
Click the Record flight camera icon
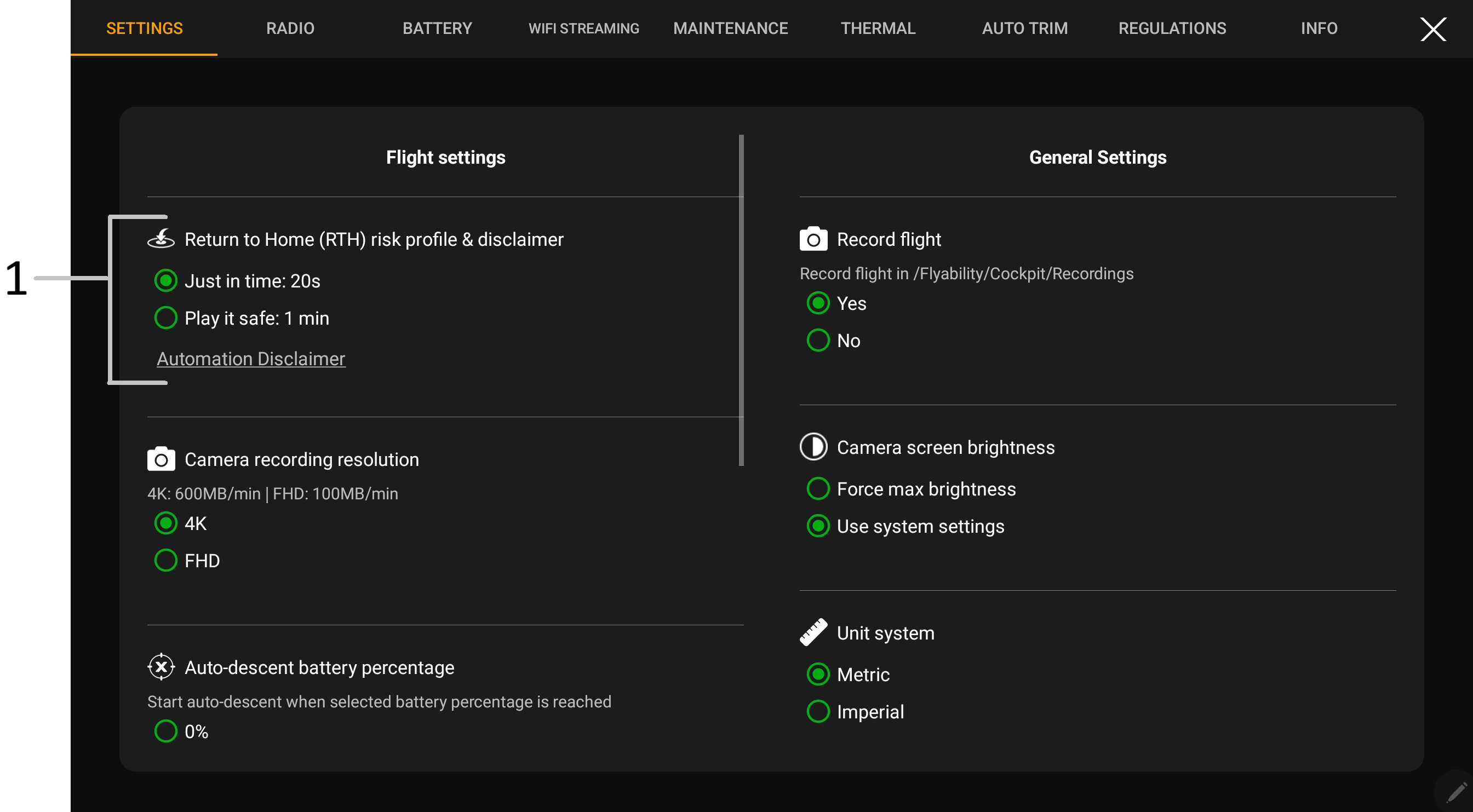click(x=813, y=239)
